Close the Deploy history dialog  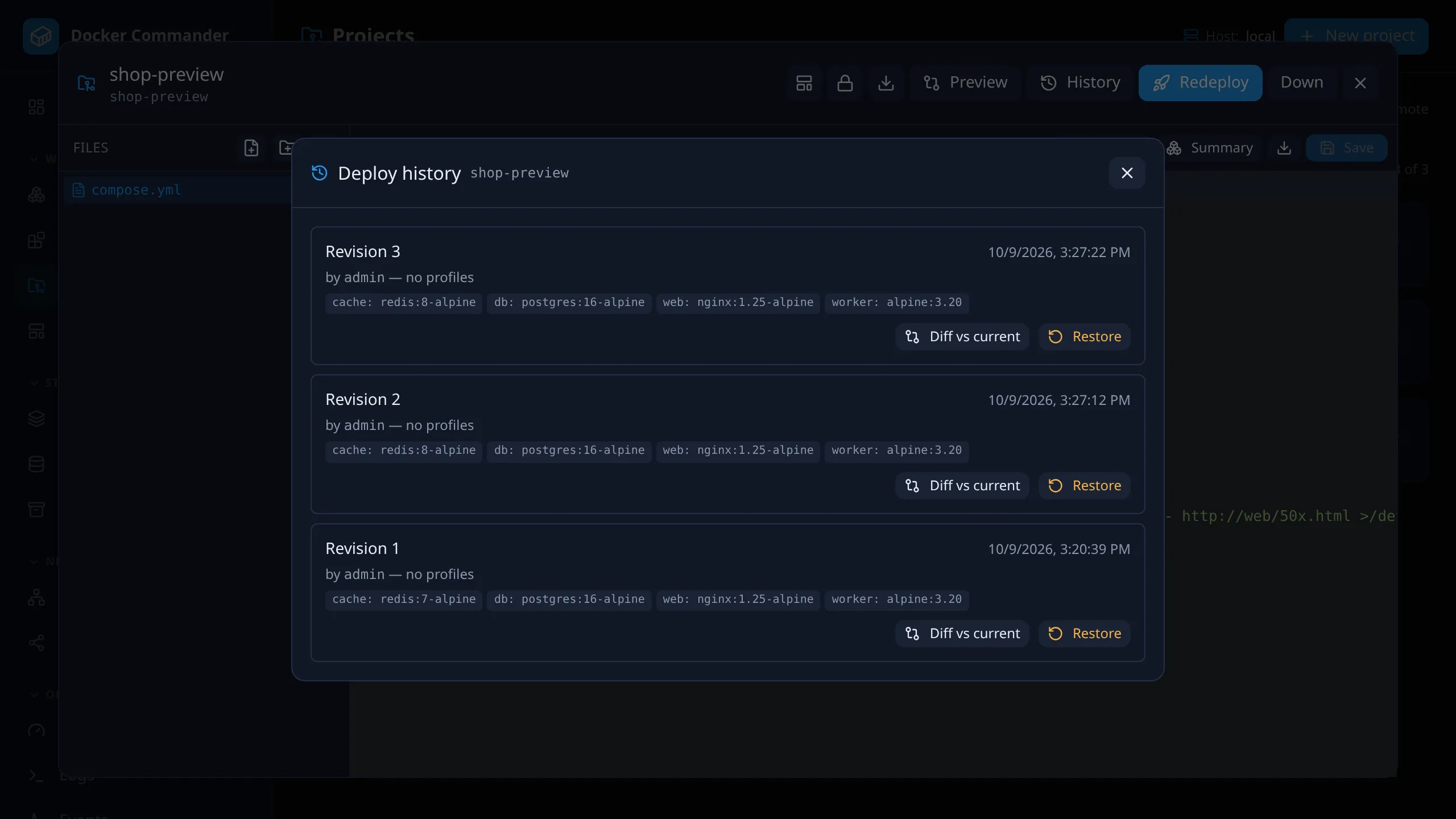[1127, 173]
